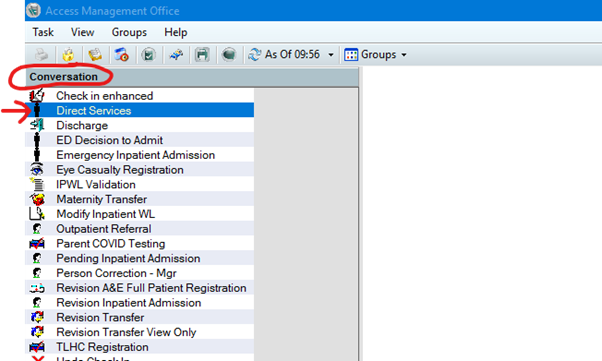
Task: Click the arrows icon beside Revision Transfer View Only
Action: [37, 332]
